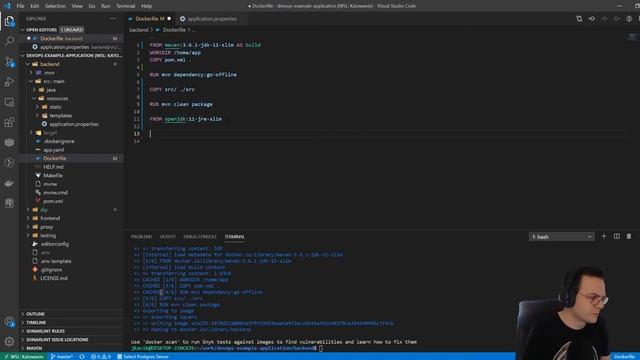Click the WSL remote indicator in status bar

pos(24,357)
